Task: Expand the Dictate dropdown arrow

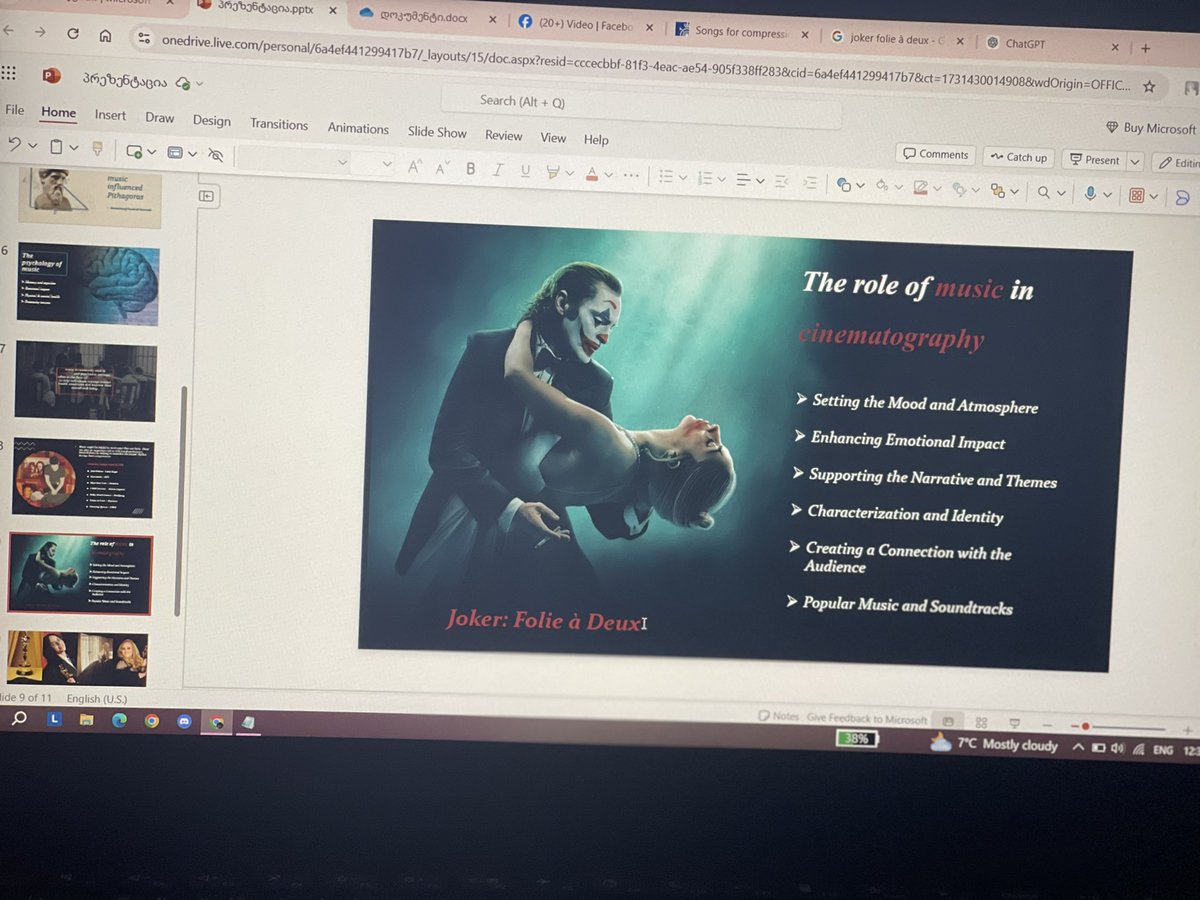Action: [1109, 194]
